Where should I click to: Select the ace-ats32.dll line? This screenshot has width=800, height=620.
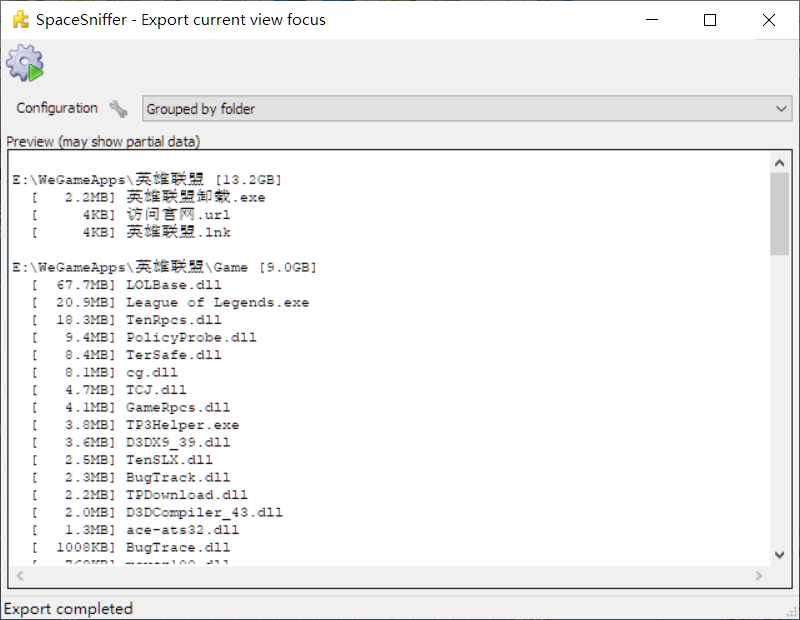[135, 530]
